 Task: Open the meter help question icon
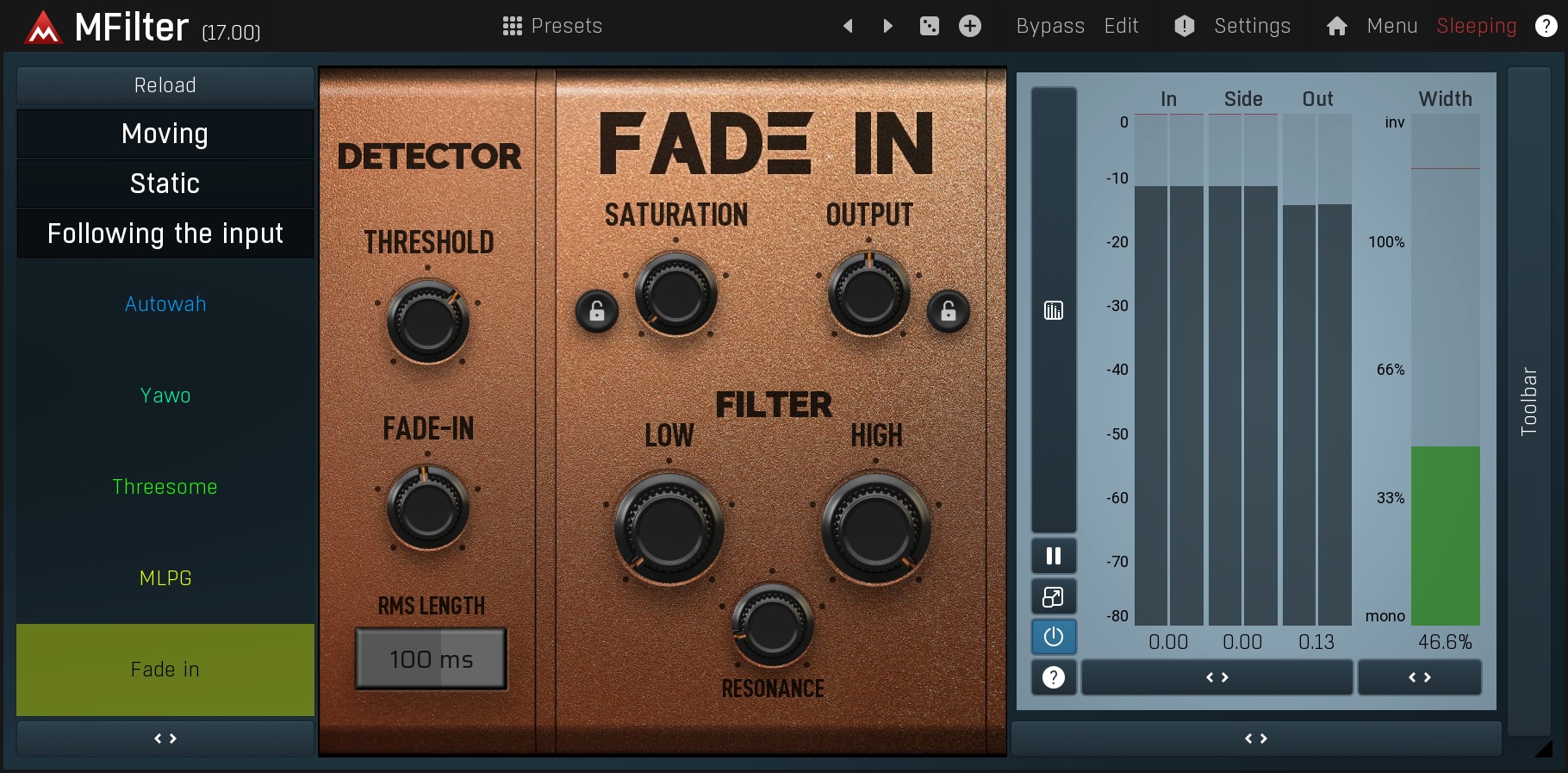[x=1054, y=677]
